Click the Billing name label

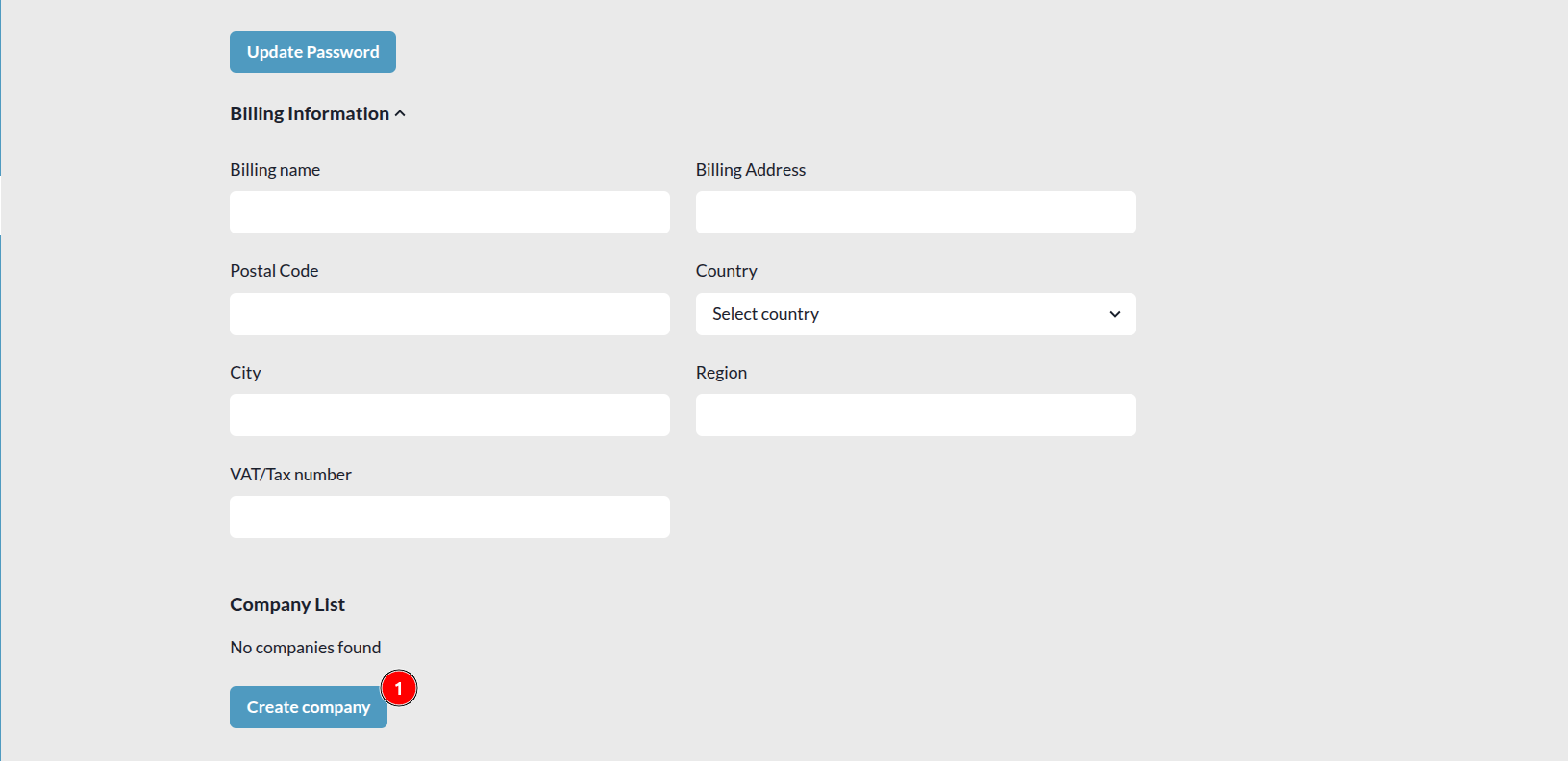click(x=275, y=170)
